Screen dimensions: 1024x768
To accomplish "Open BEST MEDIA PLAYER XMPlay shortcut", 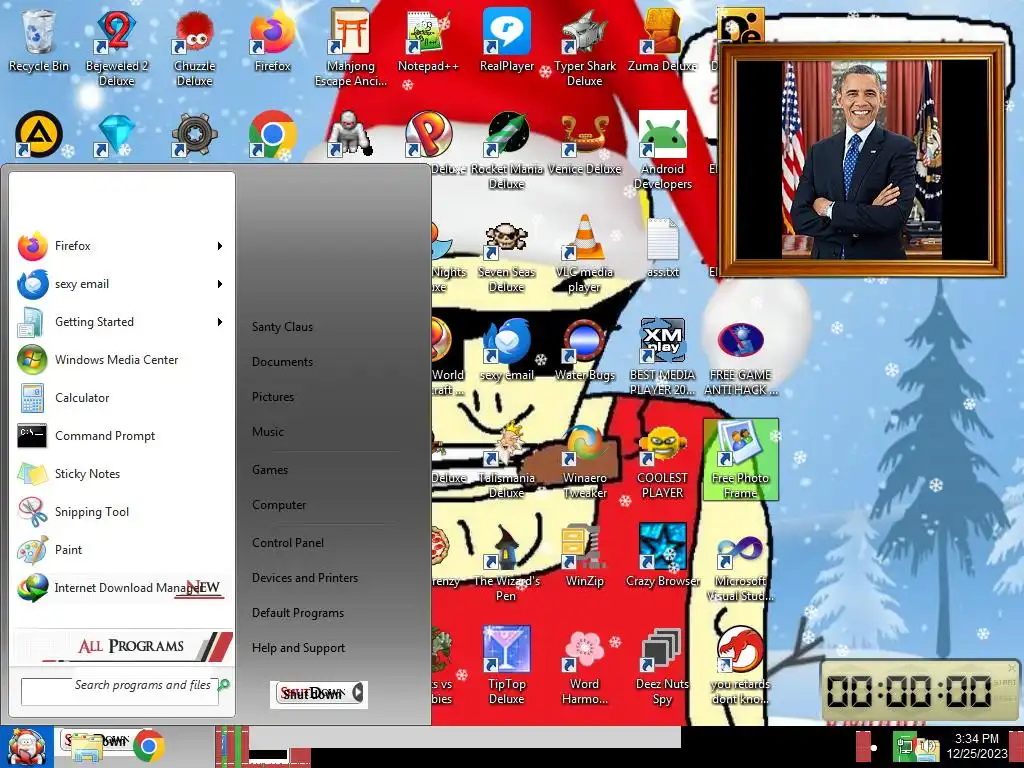I will pos(662,358).
